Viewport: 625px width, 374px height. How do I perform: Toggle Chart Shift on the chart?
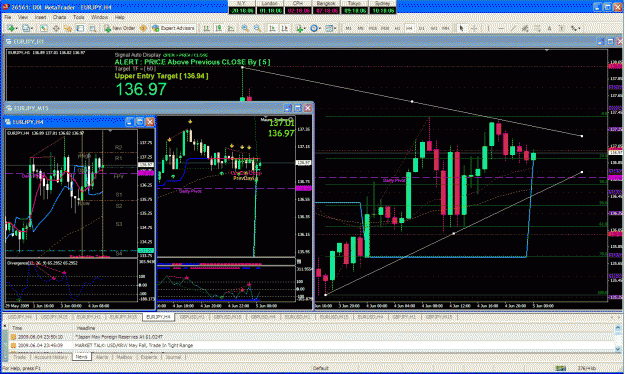pos(285,28)
